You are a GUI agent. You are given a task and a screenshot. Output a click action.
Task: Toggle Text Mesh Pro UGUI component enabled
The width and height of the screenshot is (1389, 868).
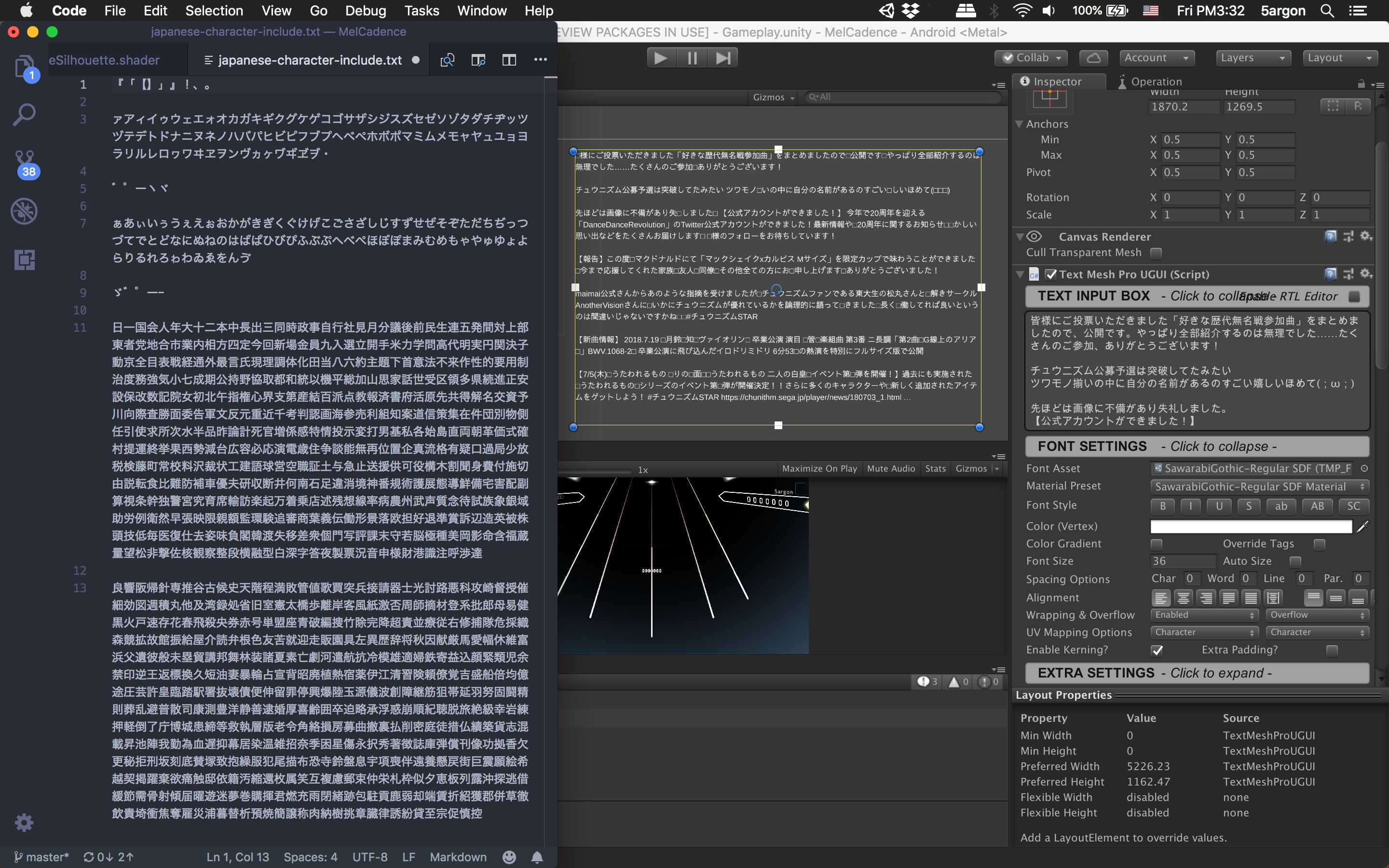pyautogui.click(x=1051, y=274)
